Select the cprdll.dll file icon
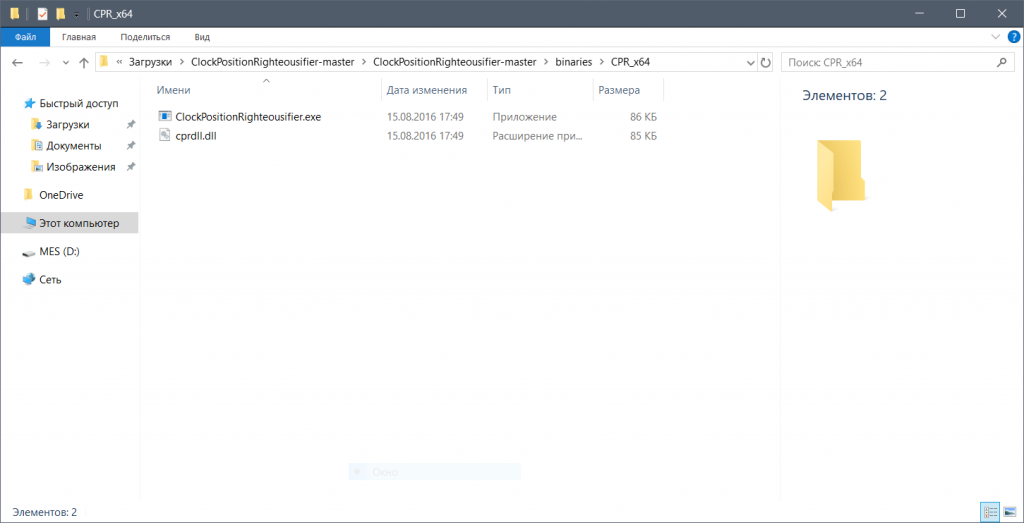The image size is (1024, 523). (165, 135)
